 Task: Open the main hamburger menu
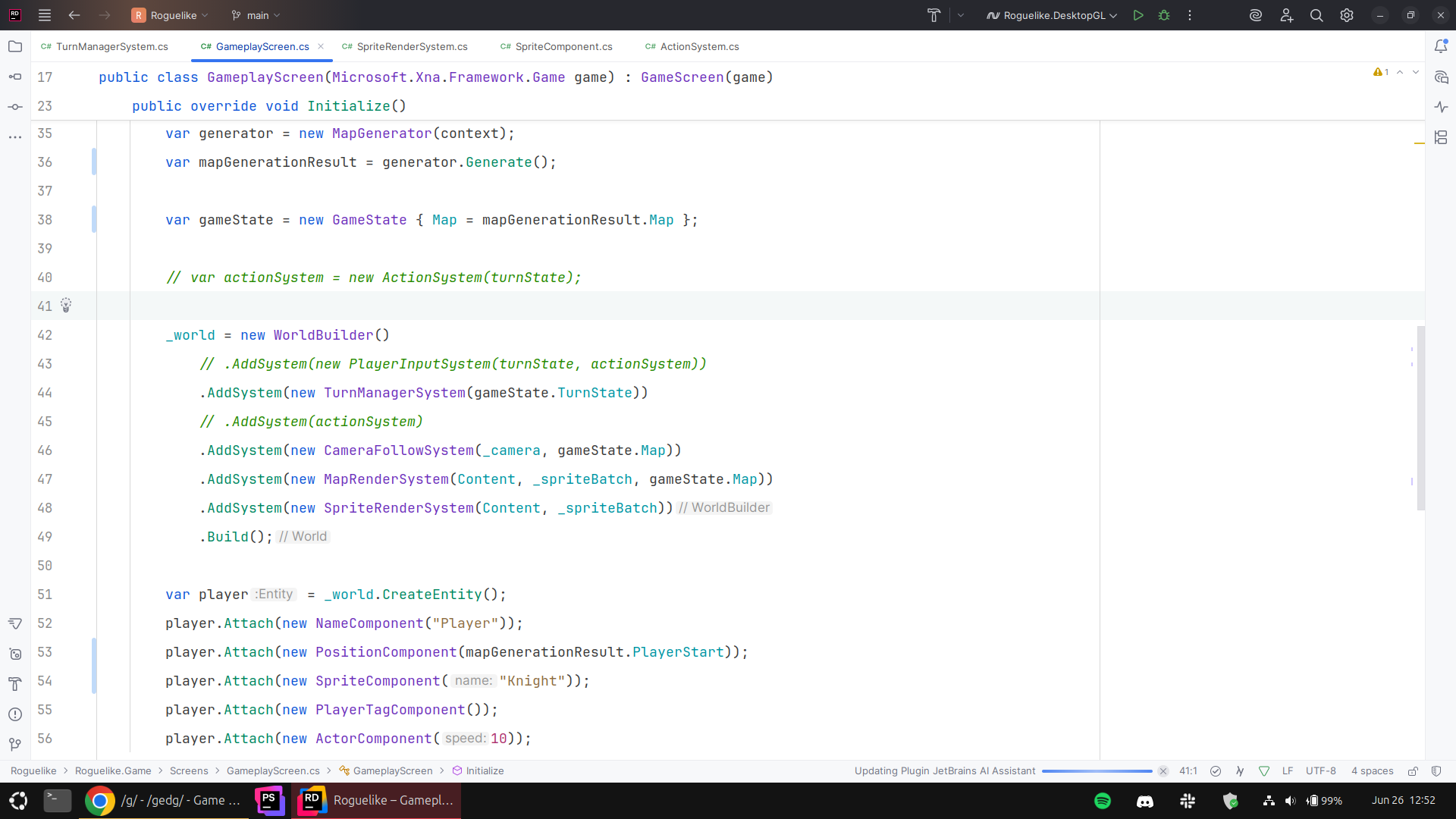tap(45, 15)
